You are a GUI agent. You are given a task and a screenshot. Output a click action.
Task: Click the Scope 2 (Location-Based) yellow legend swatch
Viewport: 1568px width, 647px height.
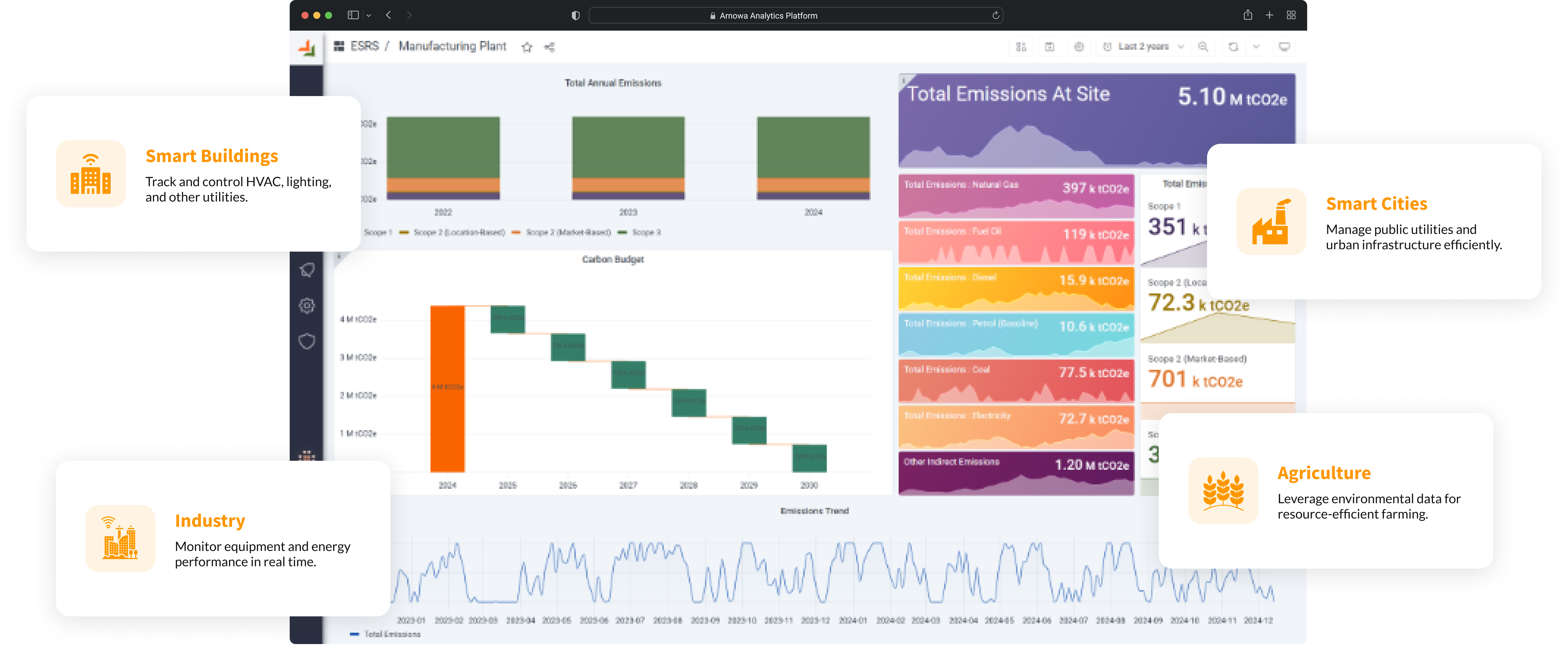click(404, 233)
